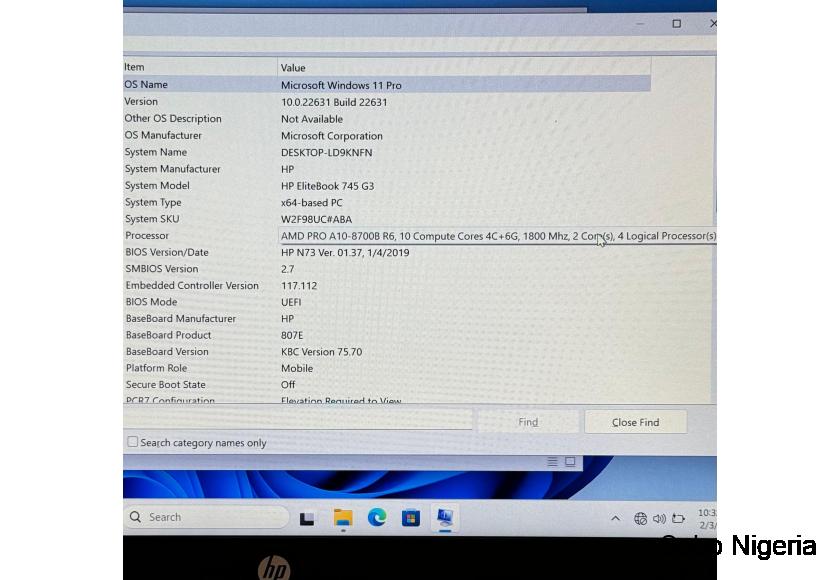The height and width of the screenshot is (580, 840).
Task: Maximize the System Information window
Action: point(676,23)
